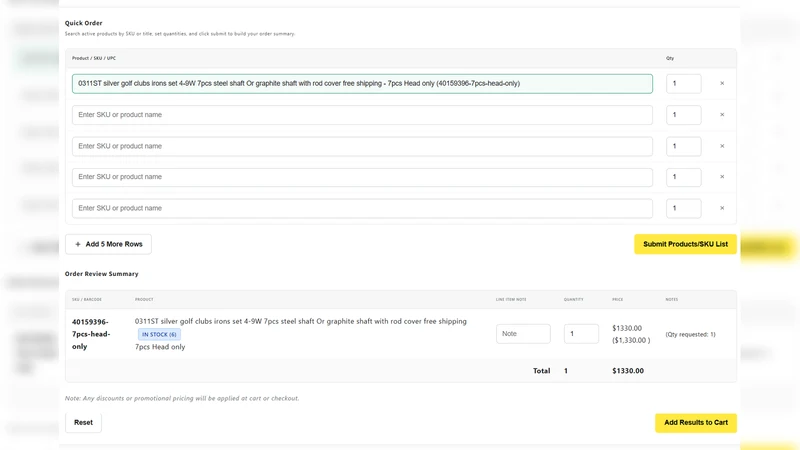Click the Total $1330.00 amount

[628, 371]
